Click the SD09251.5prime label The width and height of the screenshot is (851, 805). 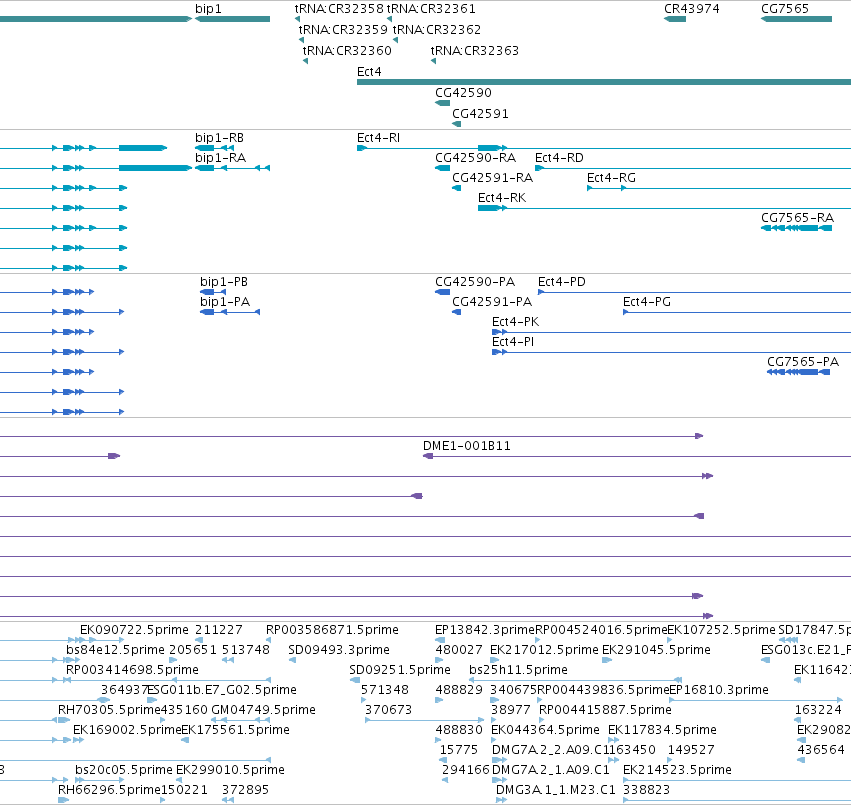[x=400, y=670]
